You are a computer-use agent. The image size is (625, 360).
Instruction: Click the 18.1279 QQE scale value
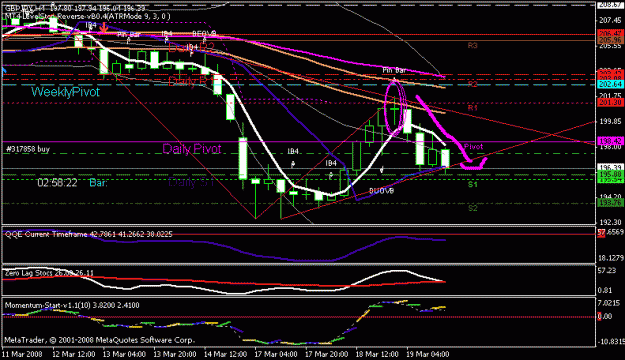coord(610,258)
